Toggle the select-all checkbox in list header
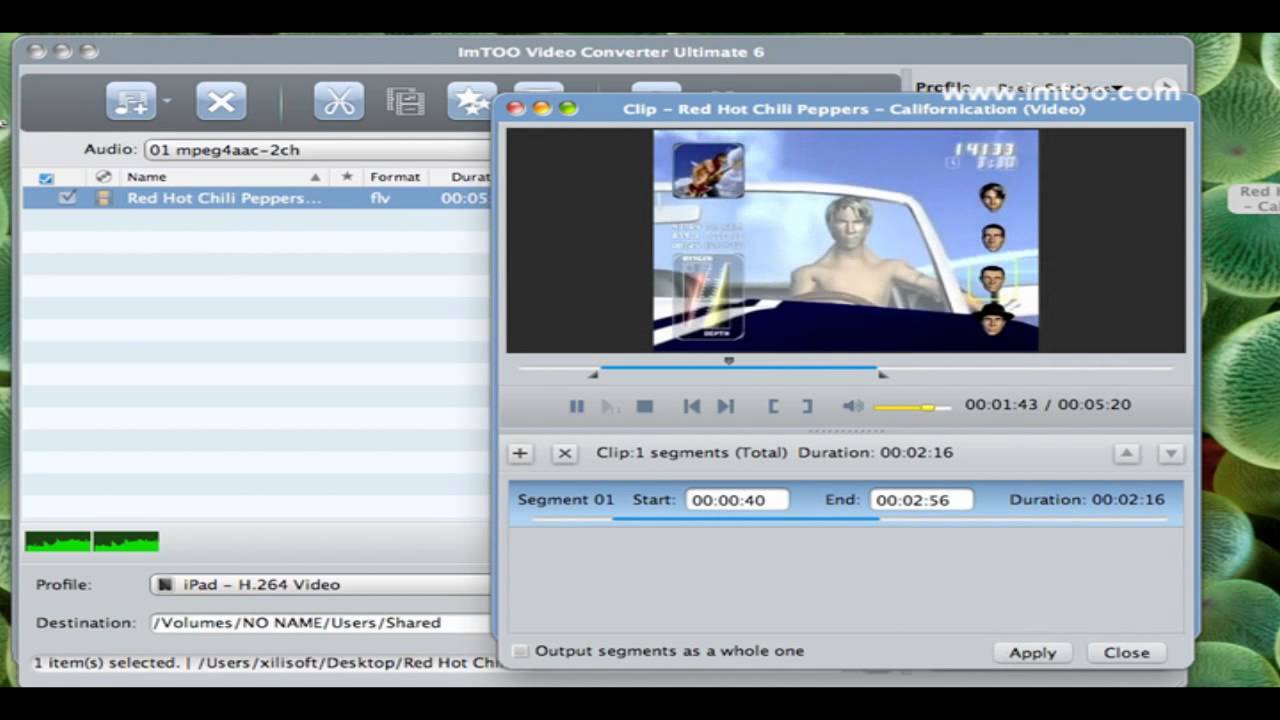 [46, 178]
